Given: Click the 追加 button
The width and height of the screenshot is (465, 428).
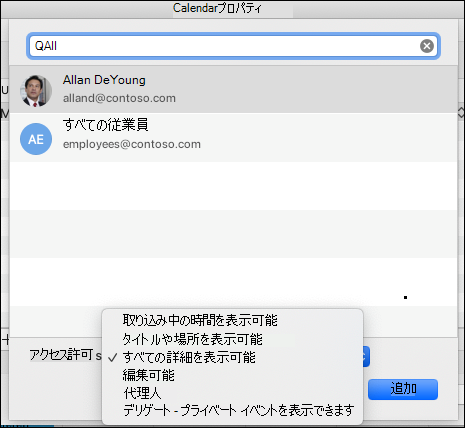Looking at the screenshot, I should (x=403, y=389).
